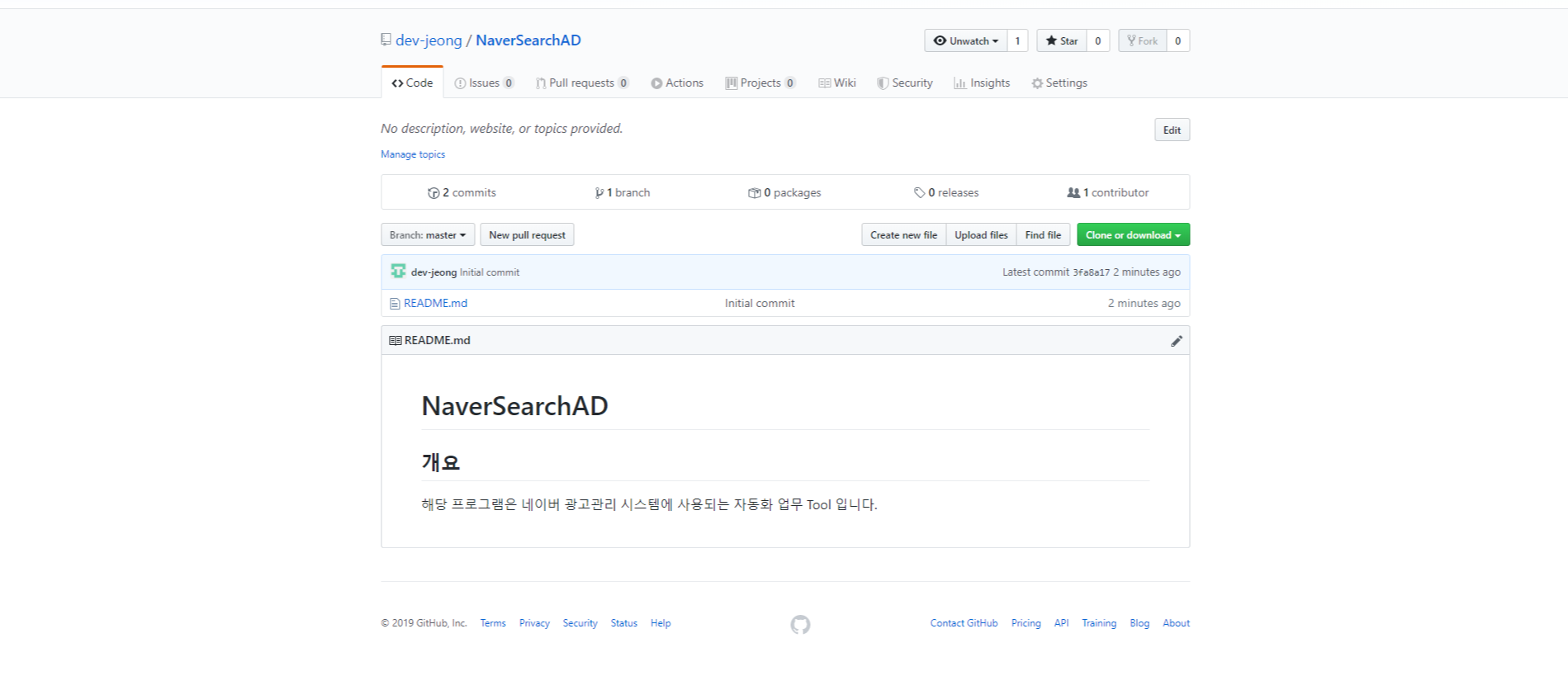Click the '2 minutes ago' text in README.md row
Viewport: 1568px width, 676px height.
pos(1144,303)
